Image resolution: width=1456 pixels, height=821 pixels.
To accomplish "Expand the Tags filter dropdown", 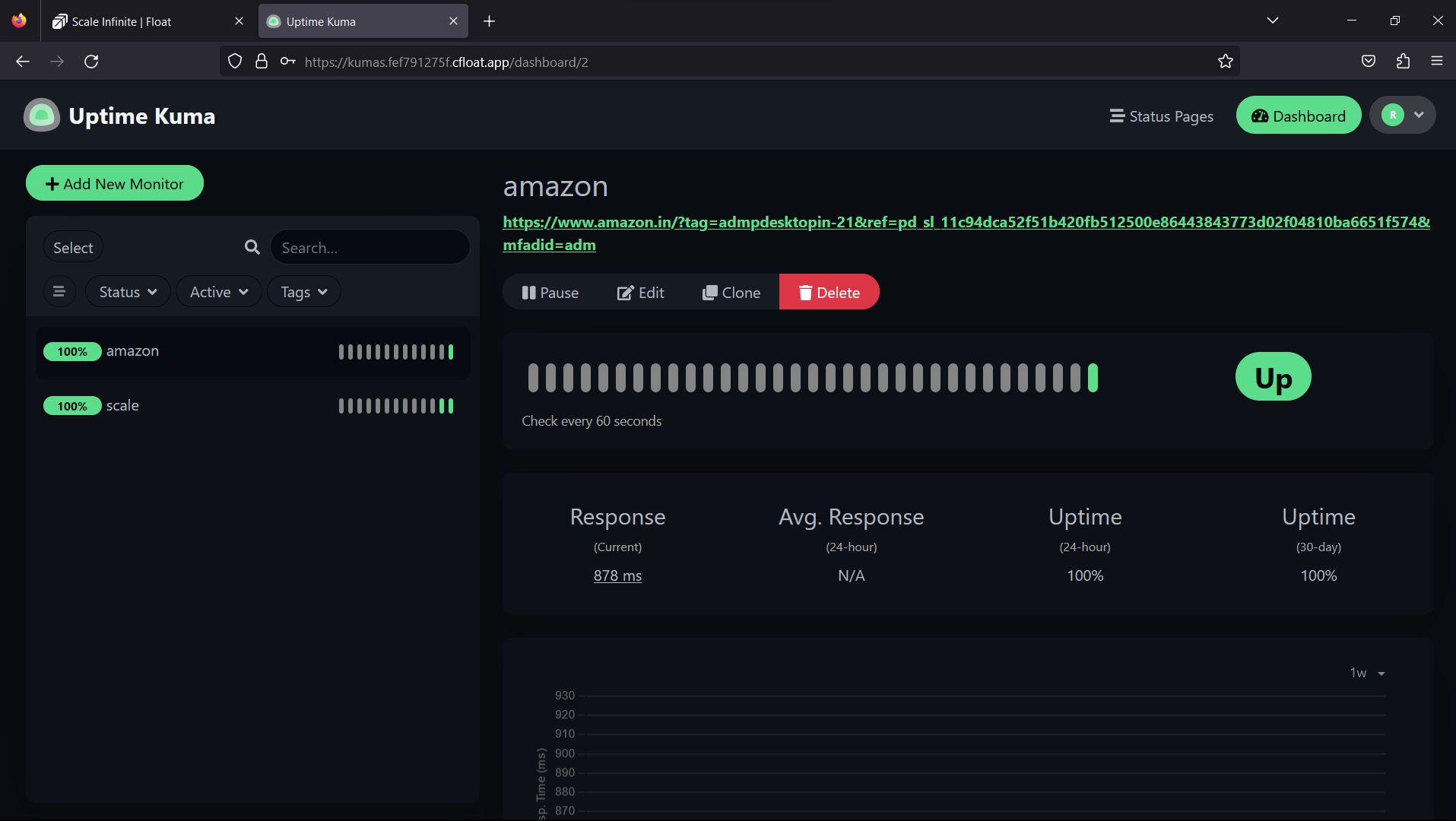I will 304,292.
